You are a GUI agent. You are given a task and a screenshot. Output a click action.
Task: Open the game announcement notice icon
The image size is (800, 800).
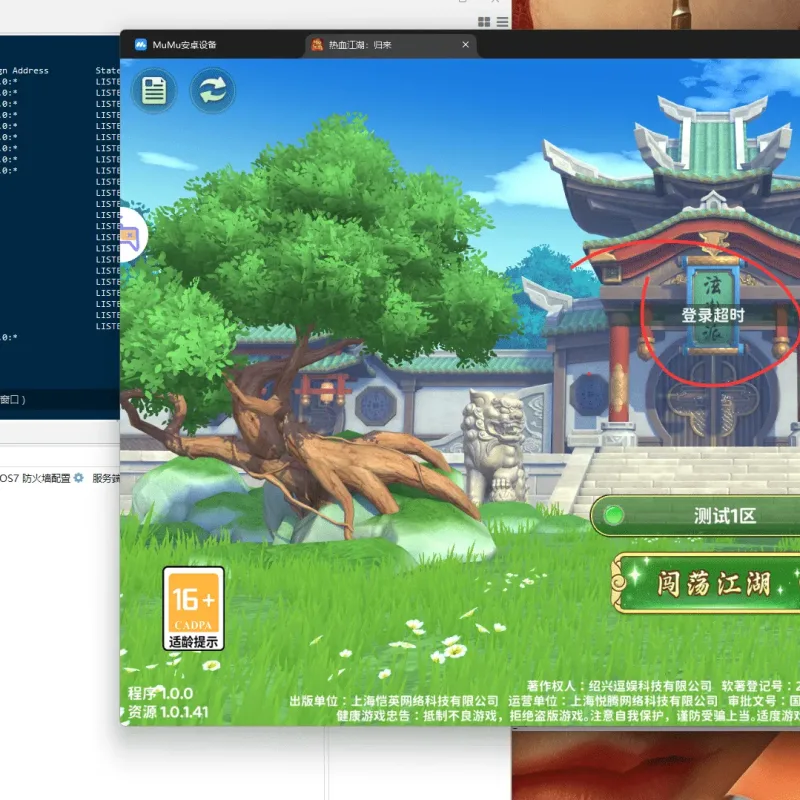154,90
